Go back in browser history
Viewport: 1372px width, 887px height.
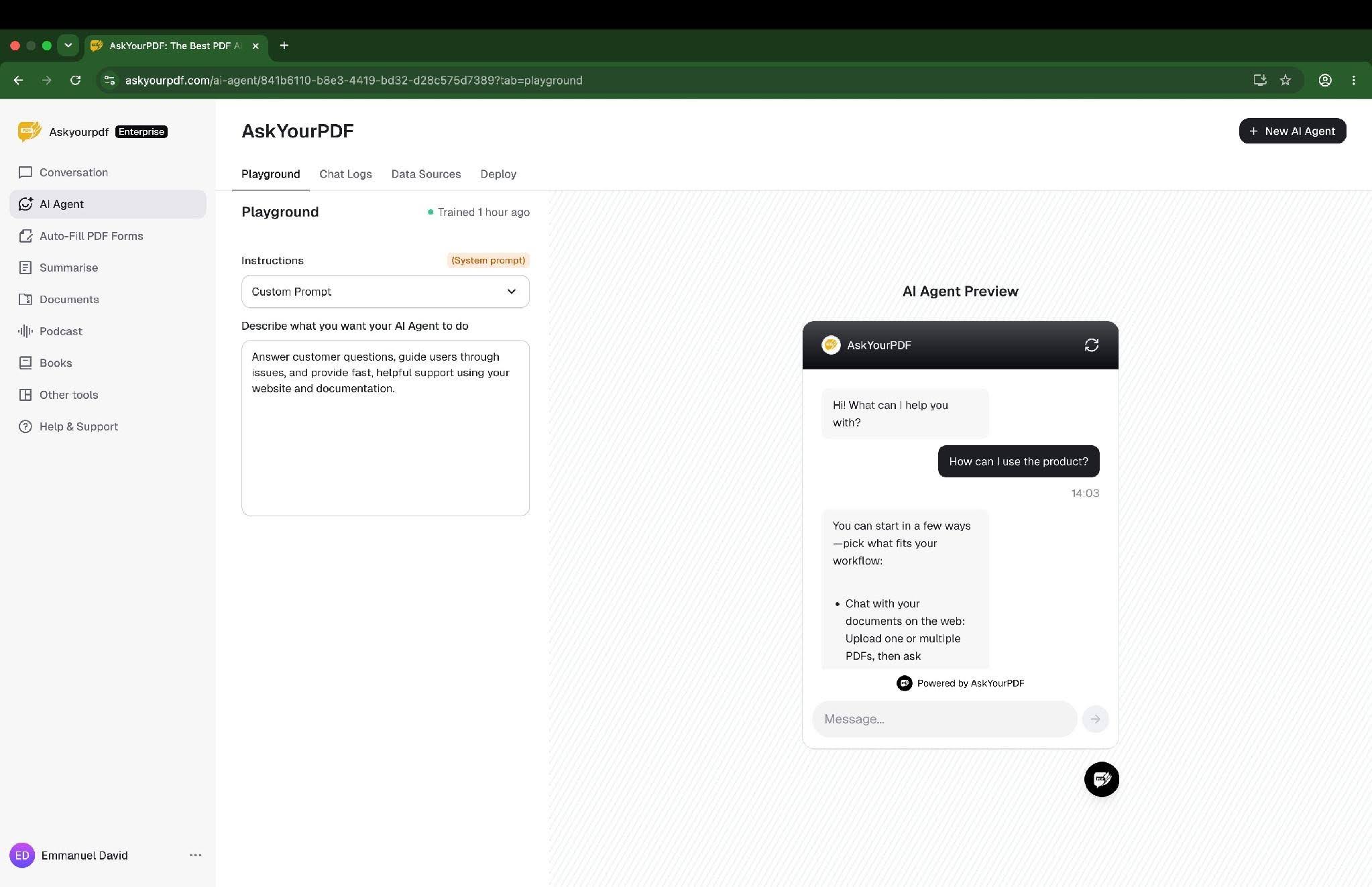pos(19,80)
